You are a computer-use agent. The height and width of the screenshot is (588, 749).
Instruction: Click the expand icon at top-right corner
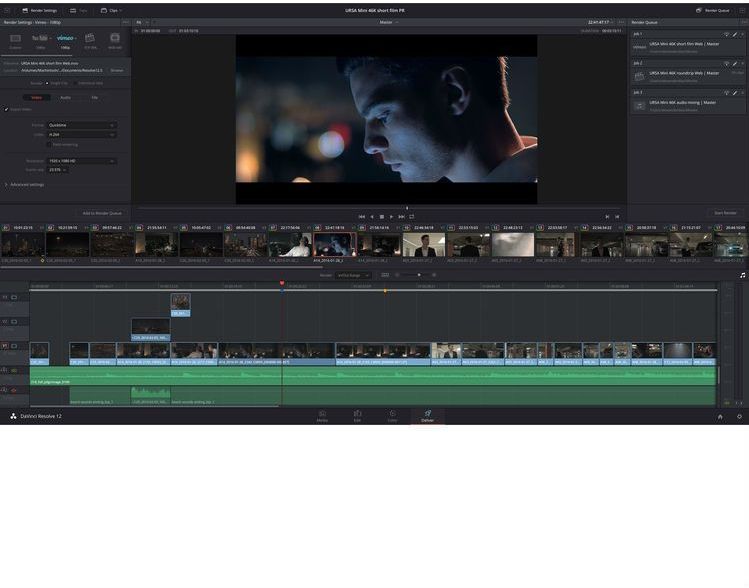(x=742, y=10)
